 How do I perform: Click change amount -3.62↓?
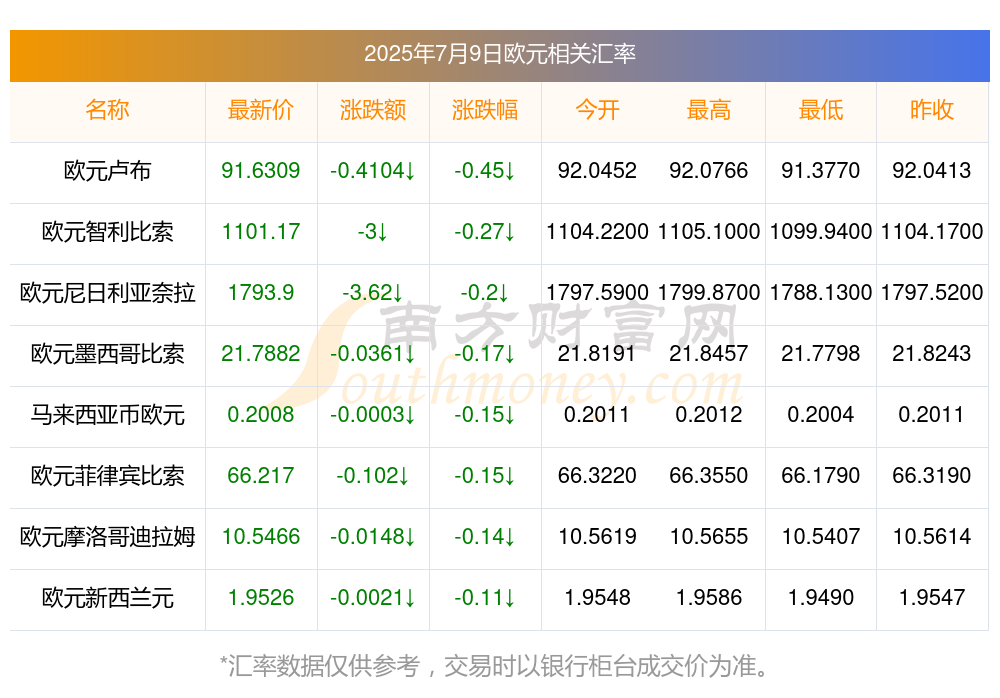pos(373,292)
